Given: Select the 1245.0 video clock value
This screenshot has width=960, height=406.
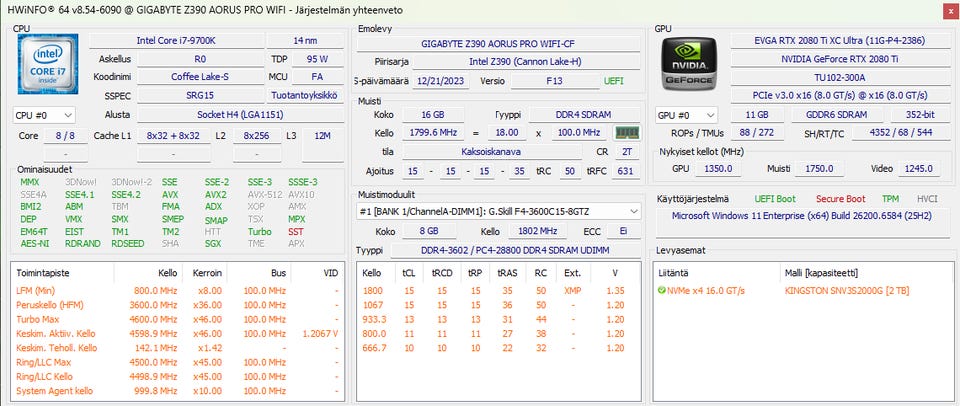Looking at the screenshot, I should pyautogui.click(x=919, y=168).
